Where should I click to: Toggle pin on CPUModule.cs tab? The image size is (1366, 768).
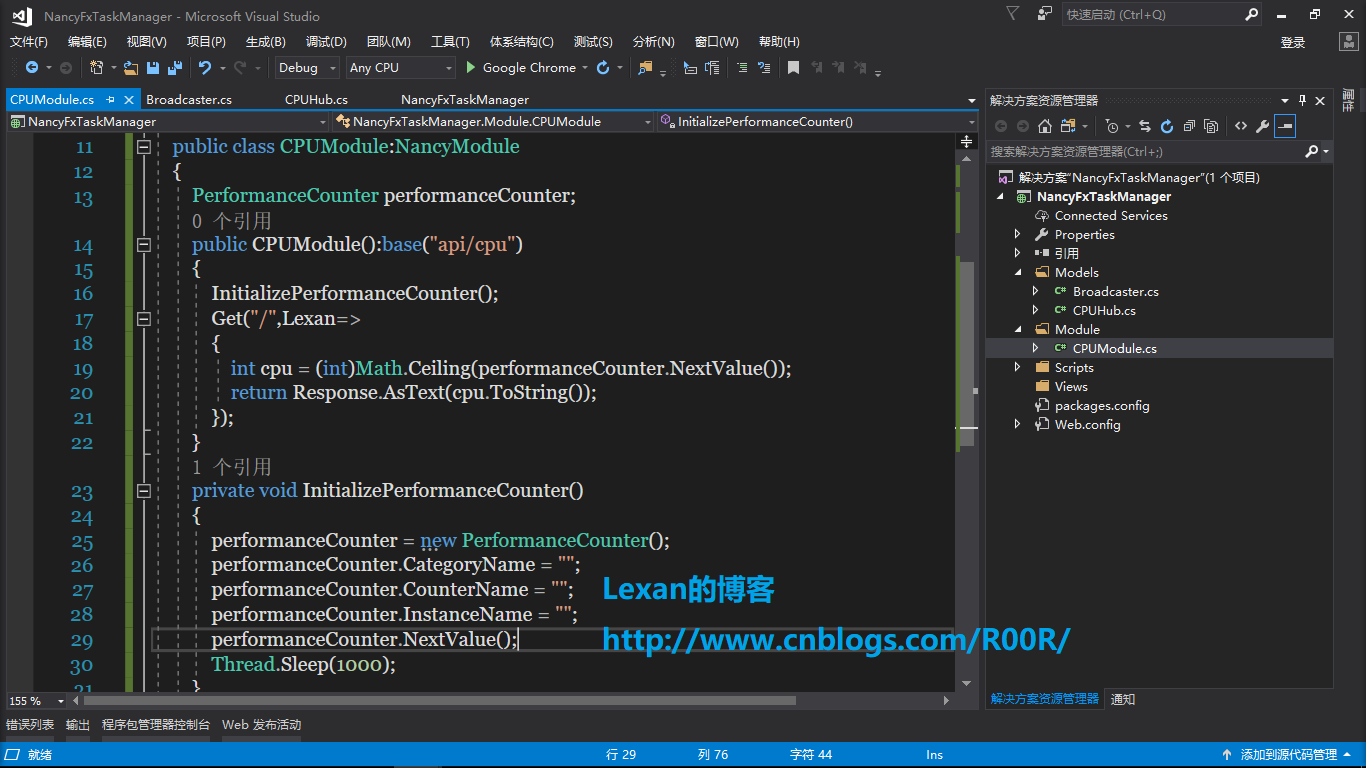pos(111,99)
